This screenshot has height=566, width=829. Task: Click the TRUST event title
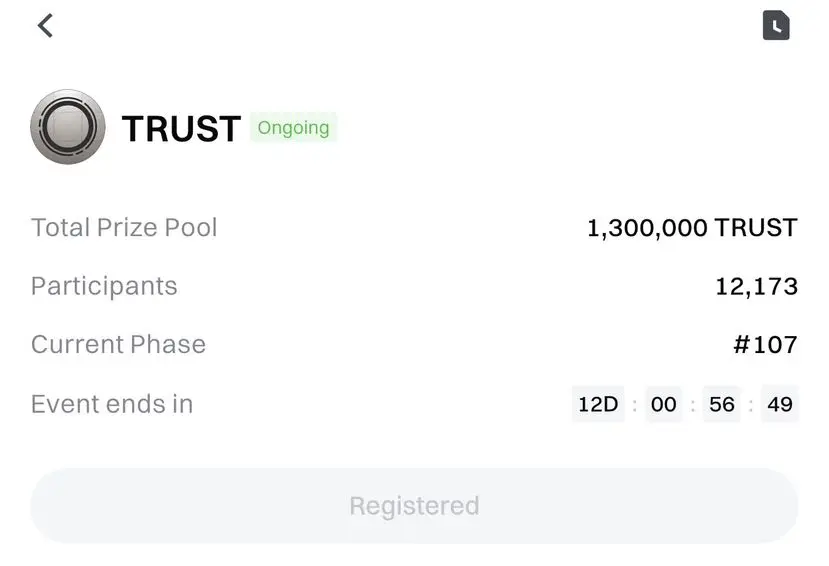[x=181, y=128]
